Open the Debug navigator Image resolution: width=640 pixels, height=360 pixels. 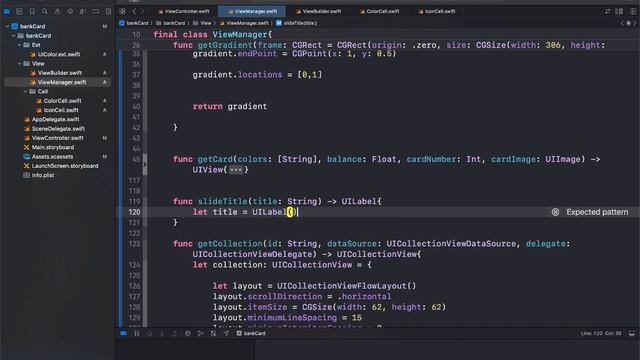coord(82,11)
